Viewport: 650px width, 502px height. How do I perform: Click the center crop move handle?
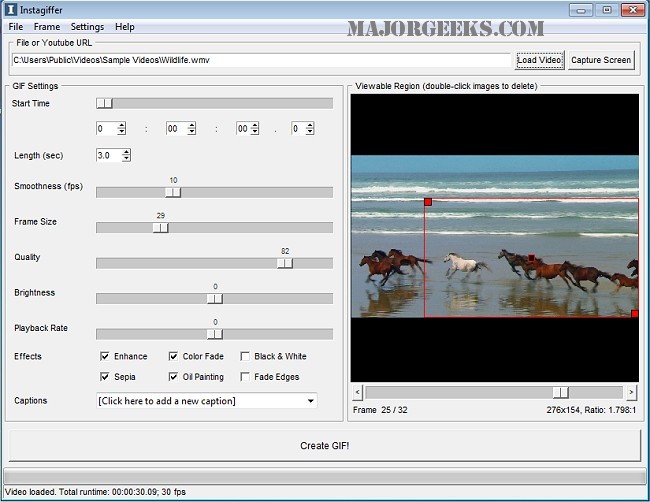pos(531,258)
